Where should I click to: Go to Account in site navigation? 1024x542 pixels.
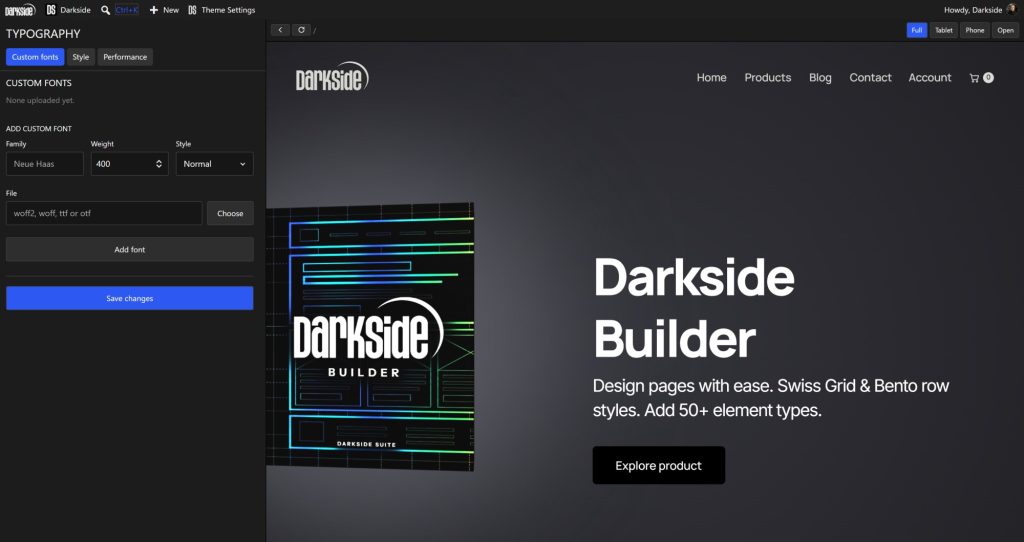point(929,77)
